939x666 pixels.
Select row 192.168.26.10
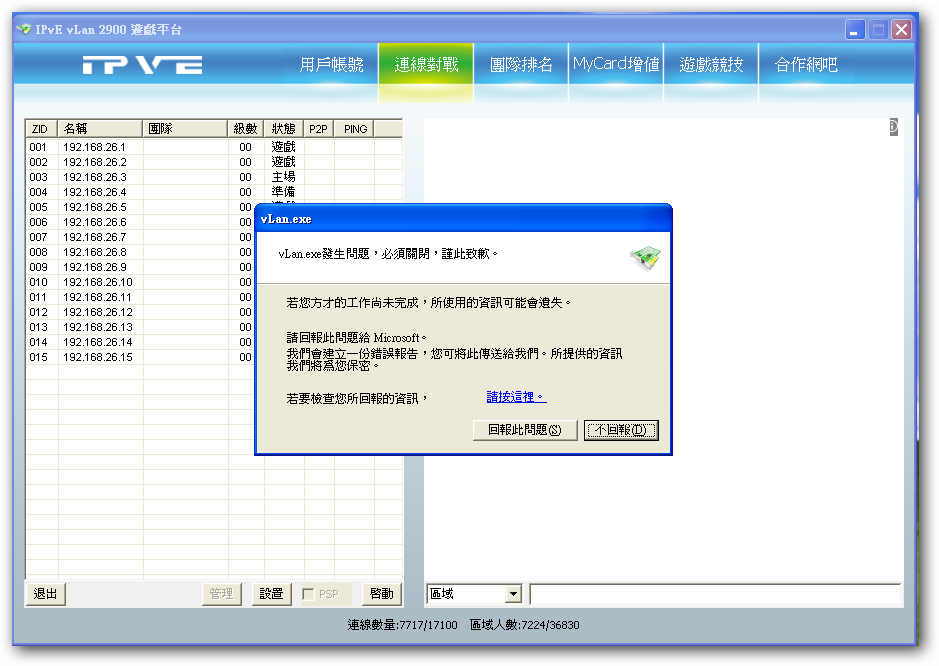click(x=140, y=281)
